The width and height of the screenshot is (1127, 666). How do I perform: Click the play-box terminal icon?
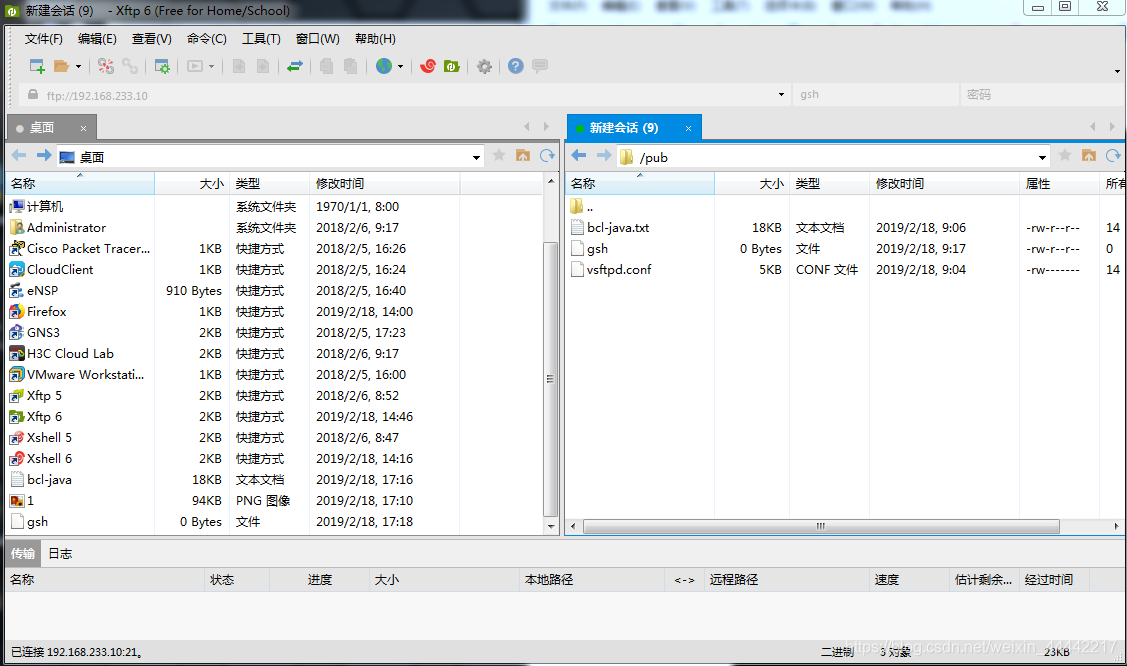pyautogui.click(x=195, y=66)
